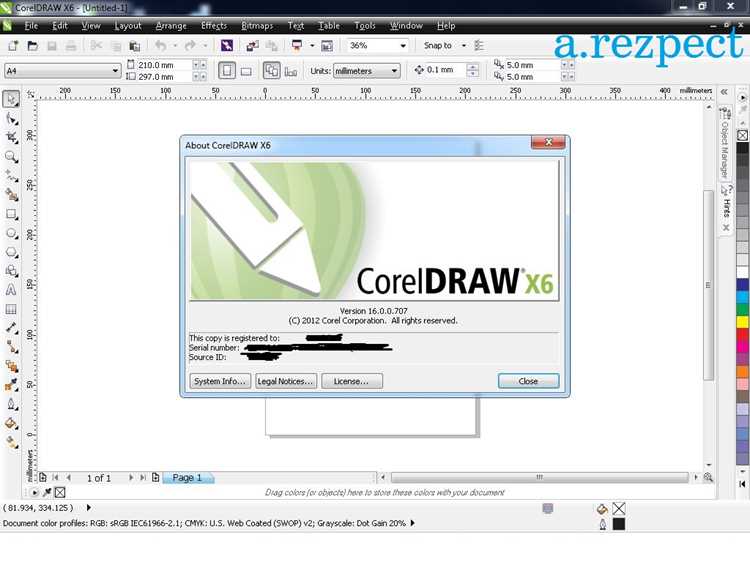Create a new document from toolbar
750x562 pixels.
click(13, 46)
